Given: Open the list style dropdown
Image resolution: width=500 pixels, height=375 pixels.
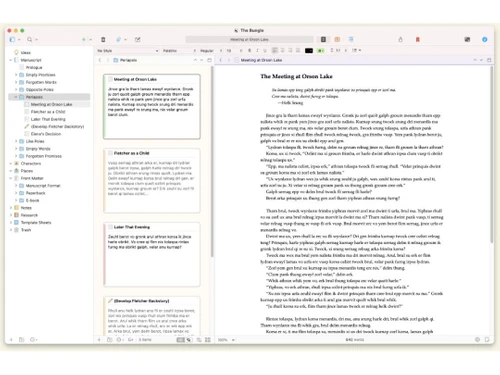Looking at the screenshot, I should click(x=356, y=50).
